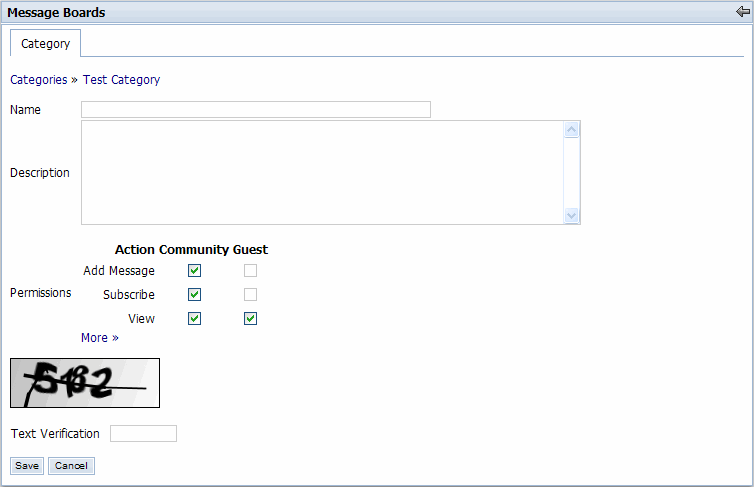754x487 pixels.
Task: Disable Guest View permission checkbox
Action: 251,318
